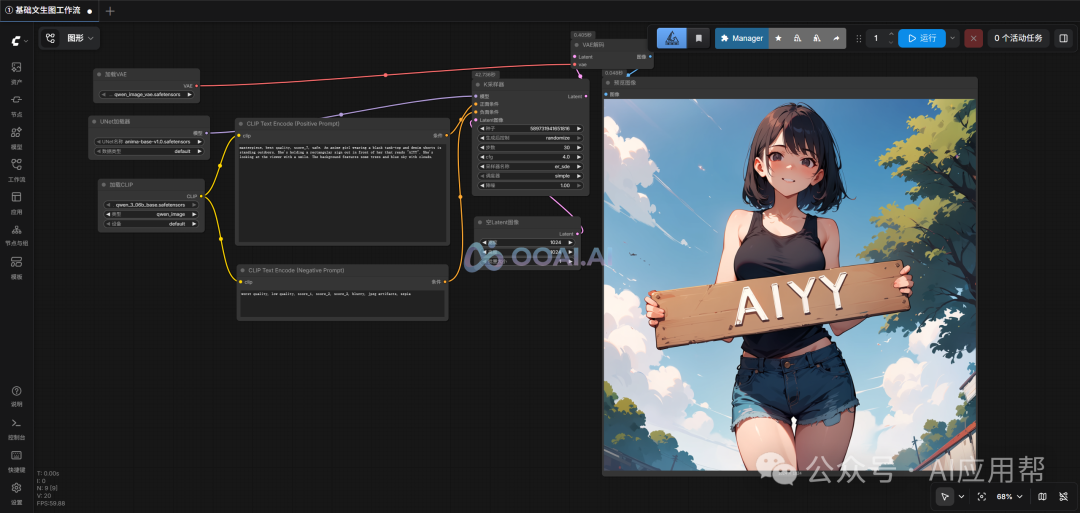1080x513 pixels.
Task: Click the drag handle of run toolbar
Action: 858,39
